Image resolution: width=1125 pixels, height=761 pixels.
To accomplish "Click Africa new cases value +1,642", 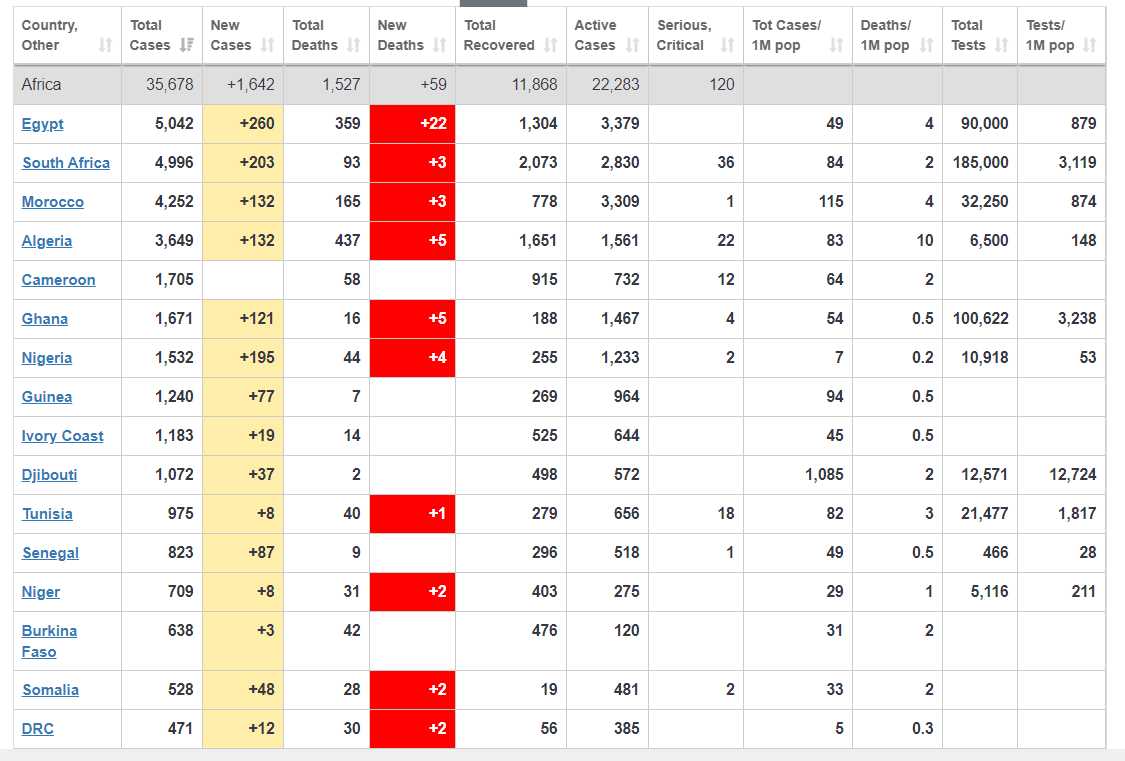I will coord(250,85).
